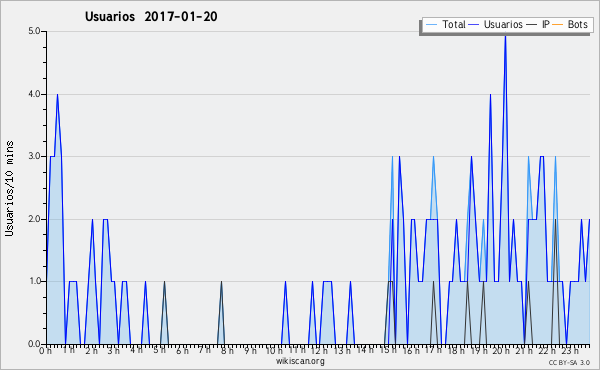Click the '17 h' x-axis label

pos(433,350)
